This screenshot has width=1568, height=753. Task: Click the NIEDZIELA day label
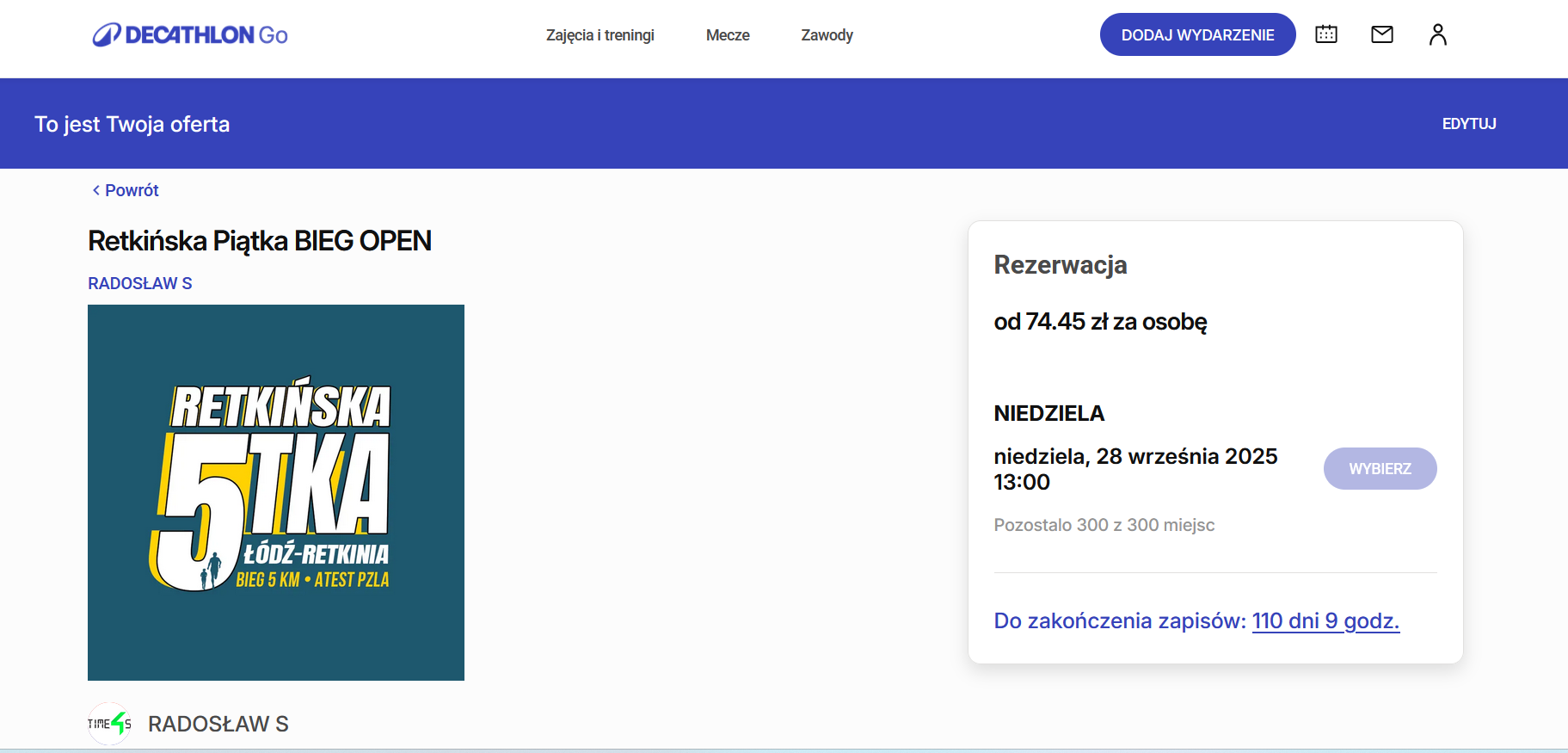pos(1049,414)
